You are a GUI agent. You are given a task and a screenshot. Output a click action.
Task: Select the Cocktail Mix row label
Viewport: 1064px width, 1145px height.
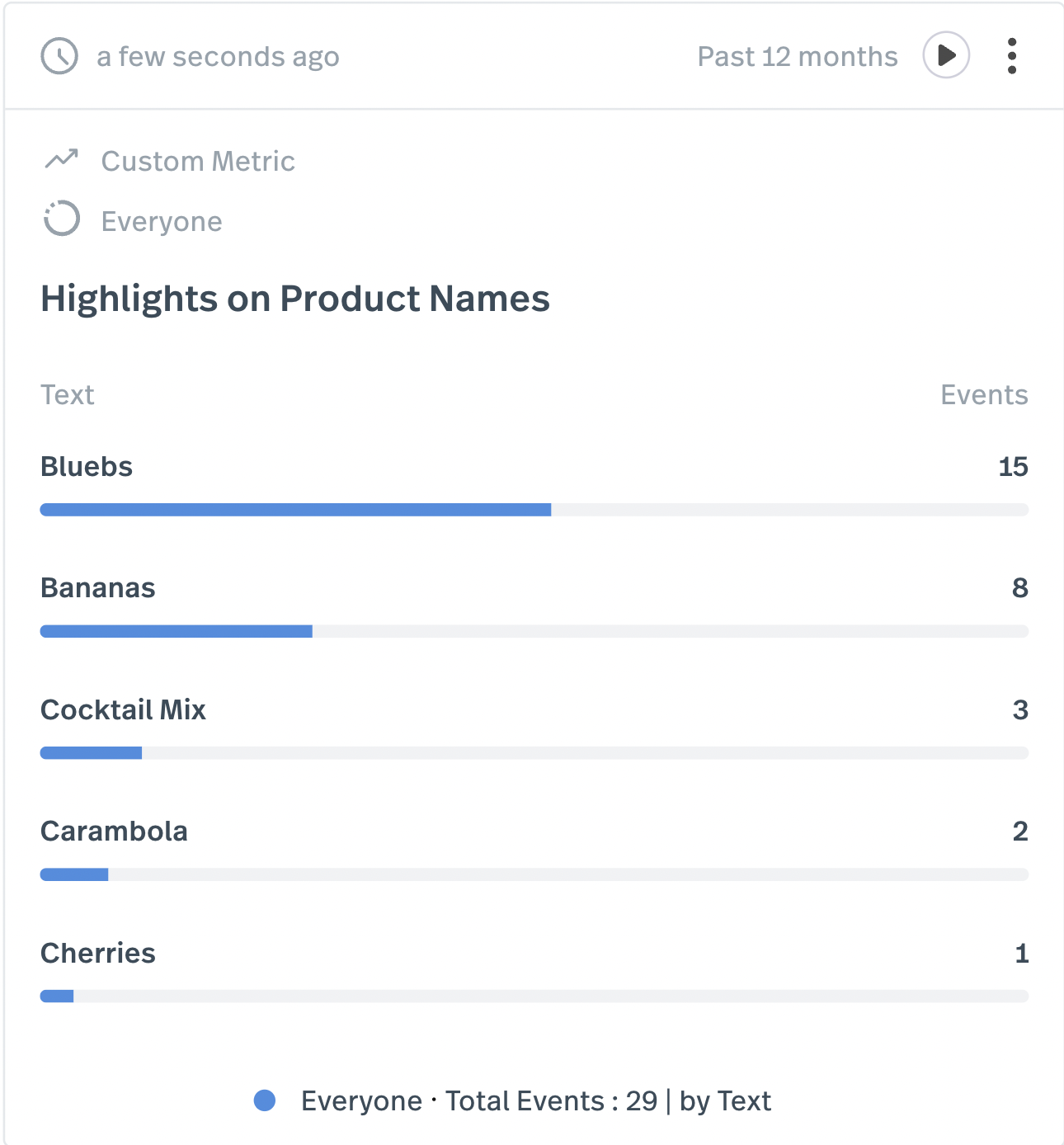123,709
